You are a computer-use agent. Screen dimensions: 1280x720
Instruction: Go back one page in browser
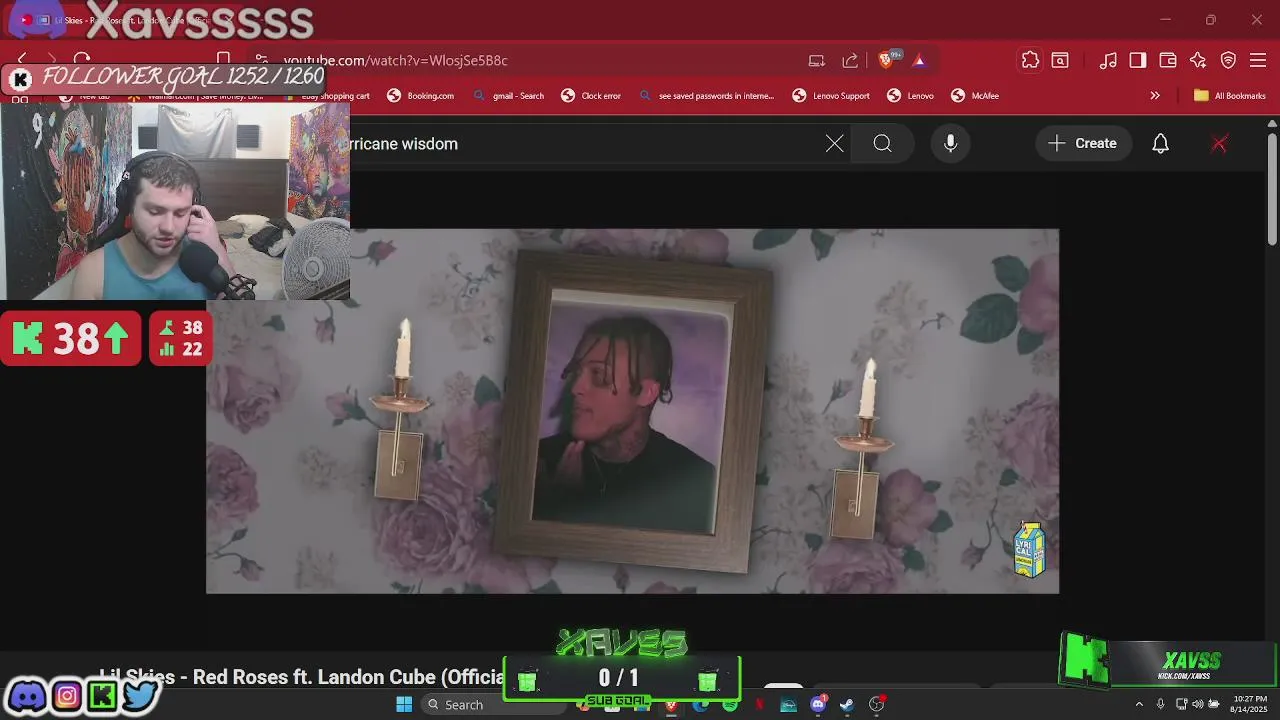pos(22,60)
